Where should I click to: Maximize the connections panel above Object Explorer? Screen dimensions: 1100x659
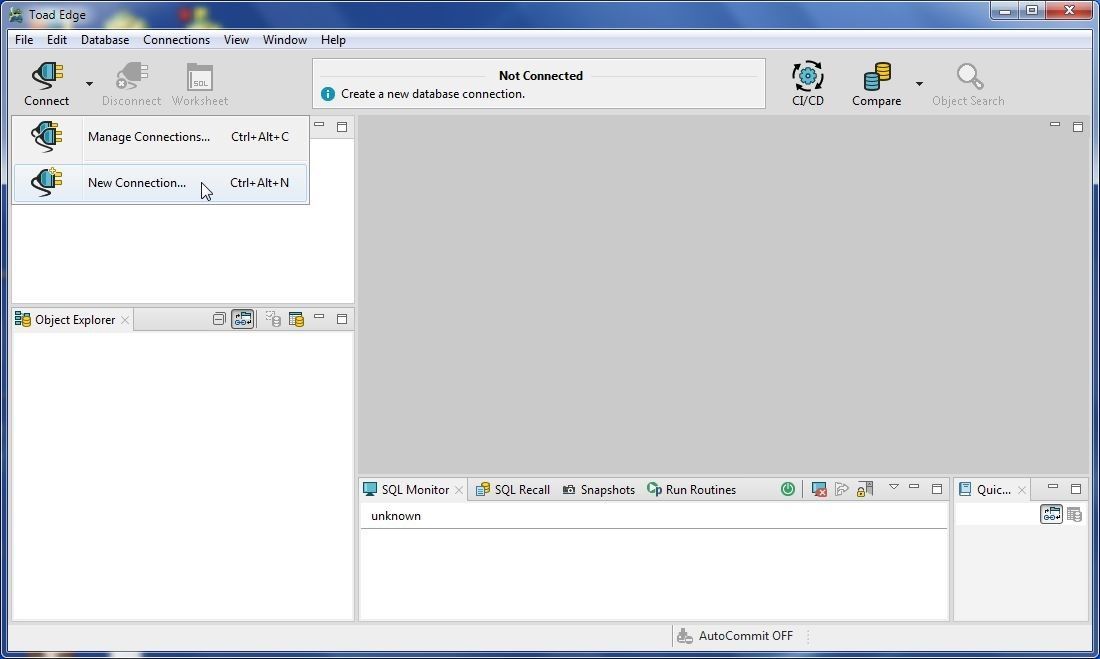pos(342,127)
